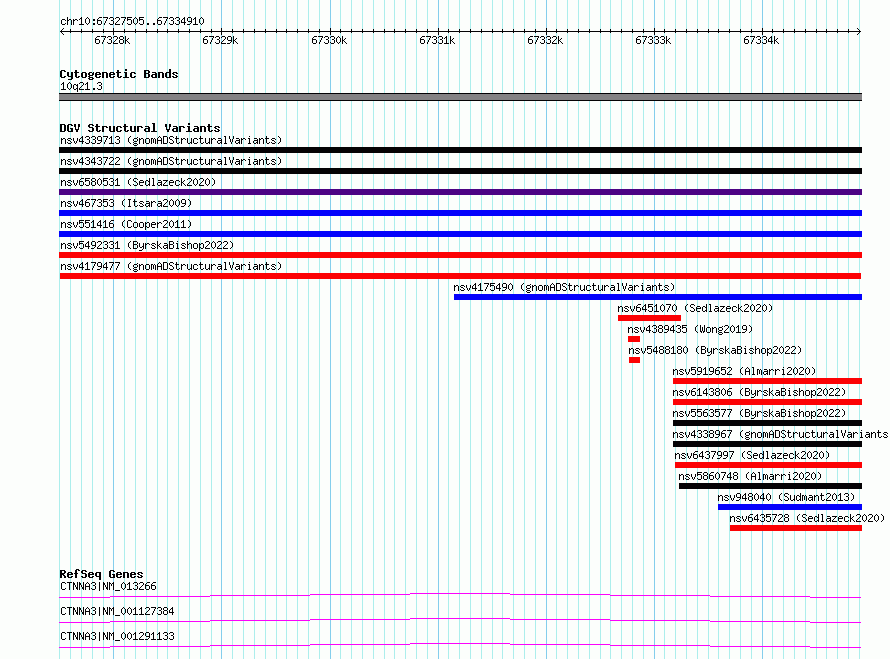Viewport: 890px width, 659px height.
Task: Open nsv6451070 (Sedlazeck2020) label
Action: pyautogui.click(x=695, y=308)
